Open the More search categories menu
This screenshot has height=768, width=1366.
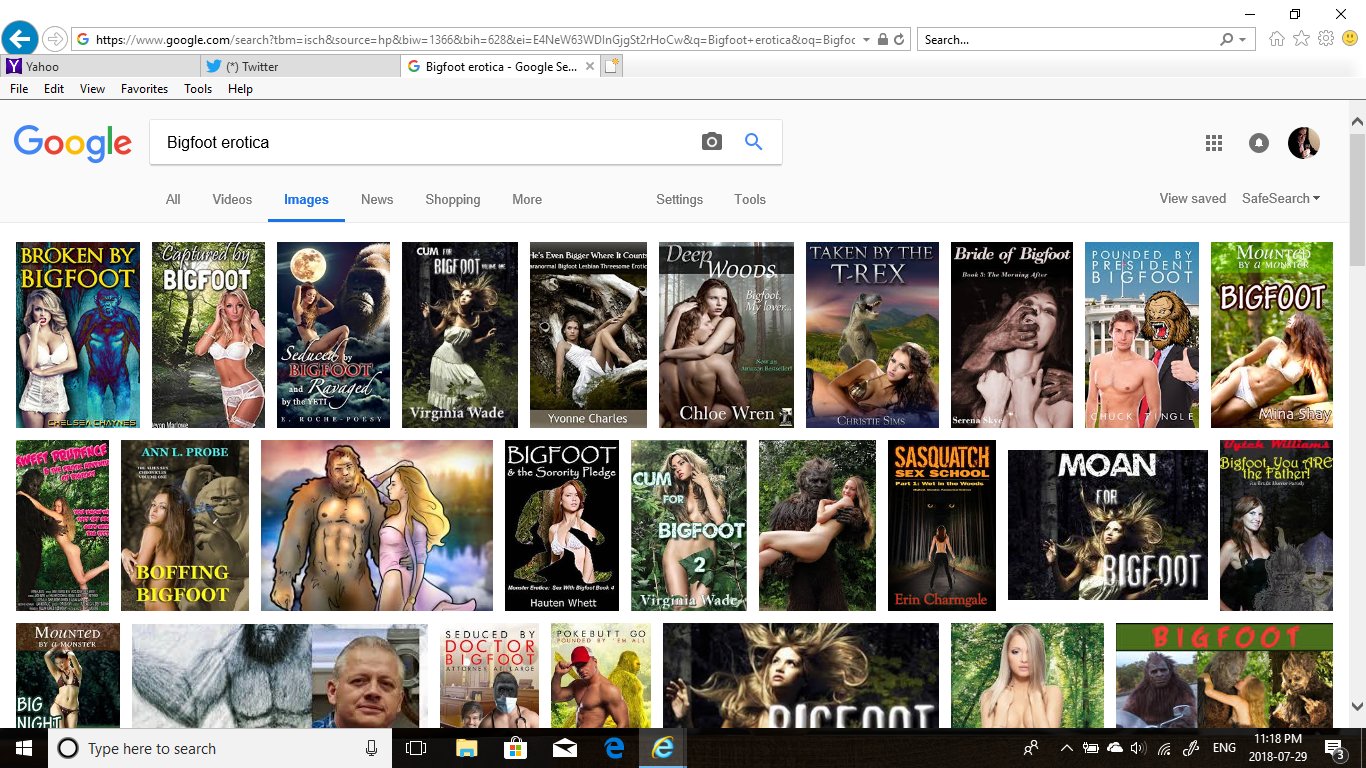(527, 200)
